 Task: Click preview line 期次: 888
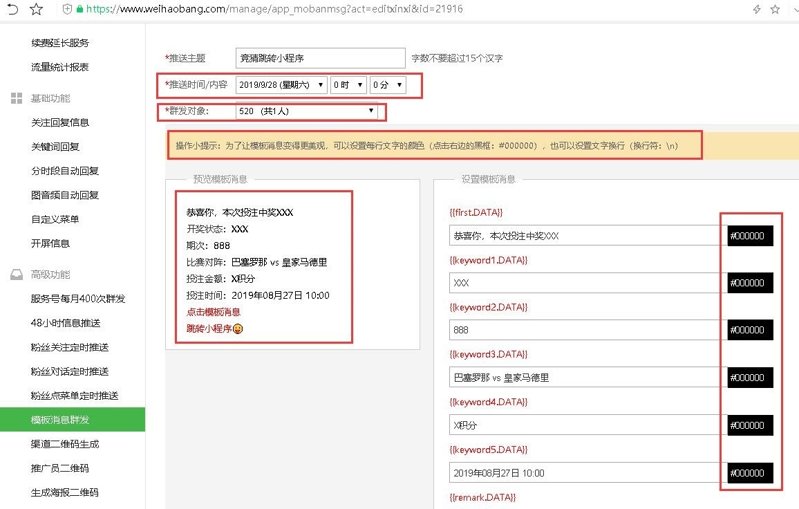click(x=208, y=246)
